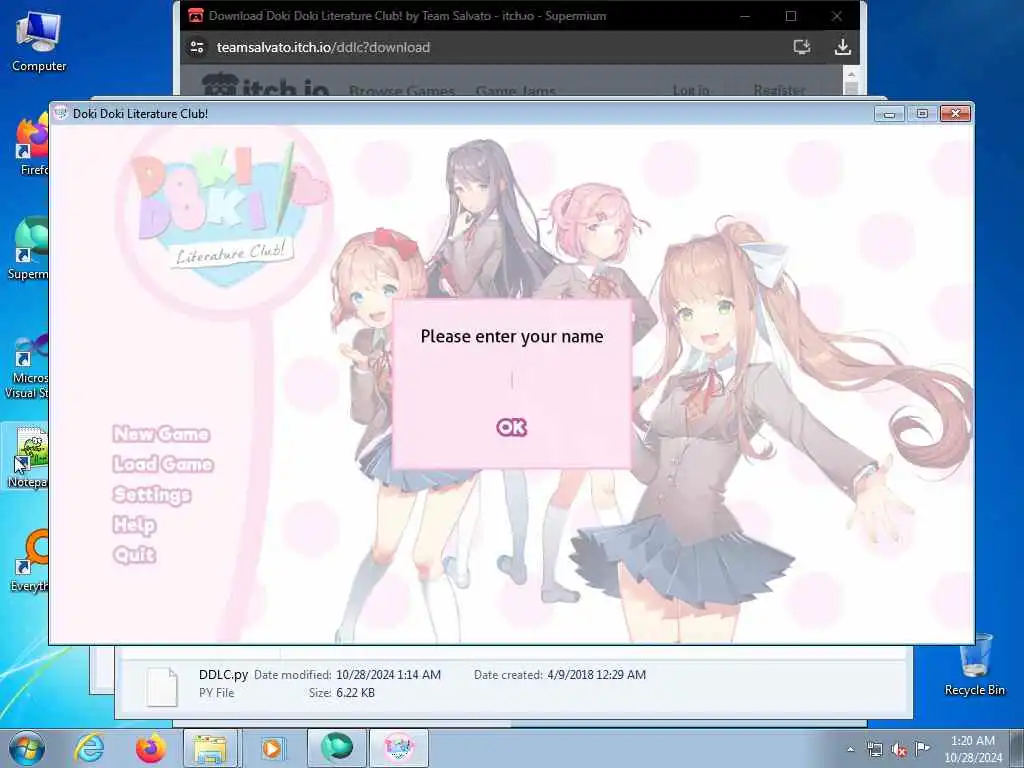Image resolution: width=1024 pixels, height=768 pixels.
Task: Open the Settings menu entry
Action: [152, 494]
